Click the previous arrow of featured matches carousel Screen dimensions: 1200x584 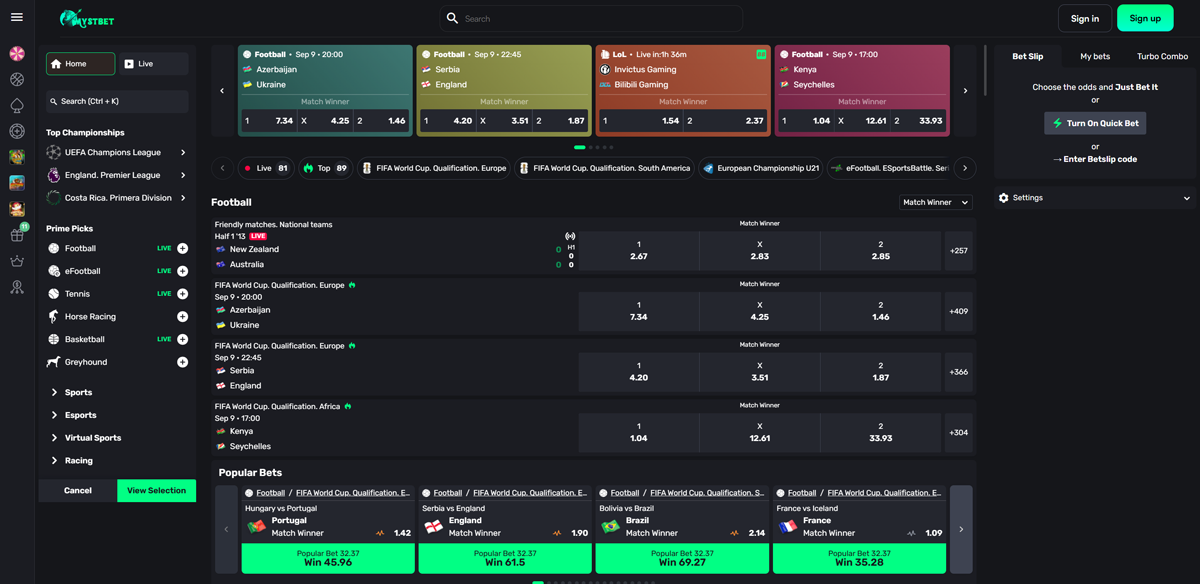pos(222,91)
